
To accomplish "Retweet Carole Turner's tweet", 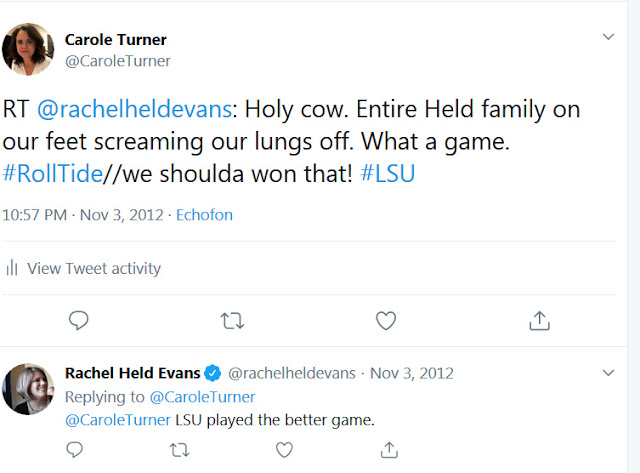I will click(232, 320).
